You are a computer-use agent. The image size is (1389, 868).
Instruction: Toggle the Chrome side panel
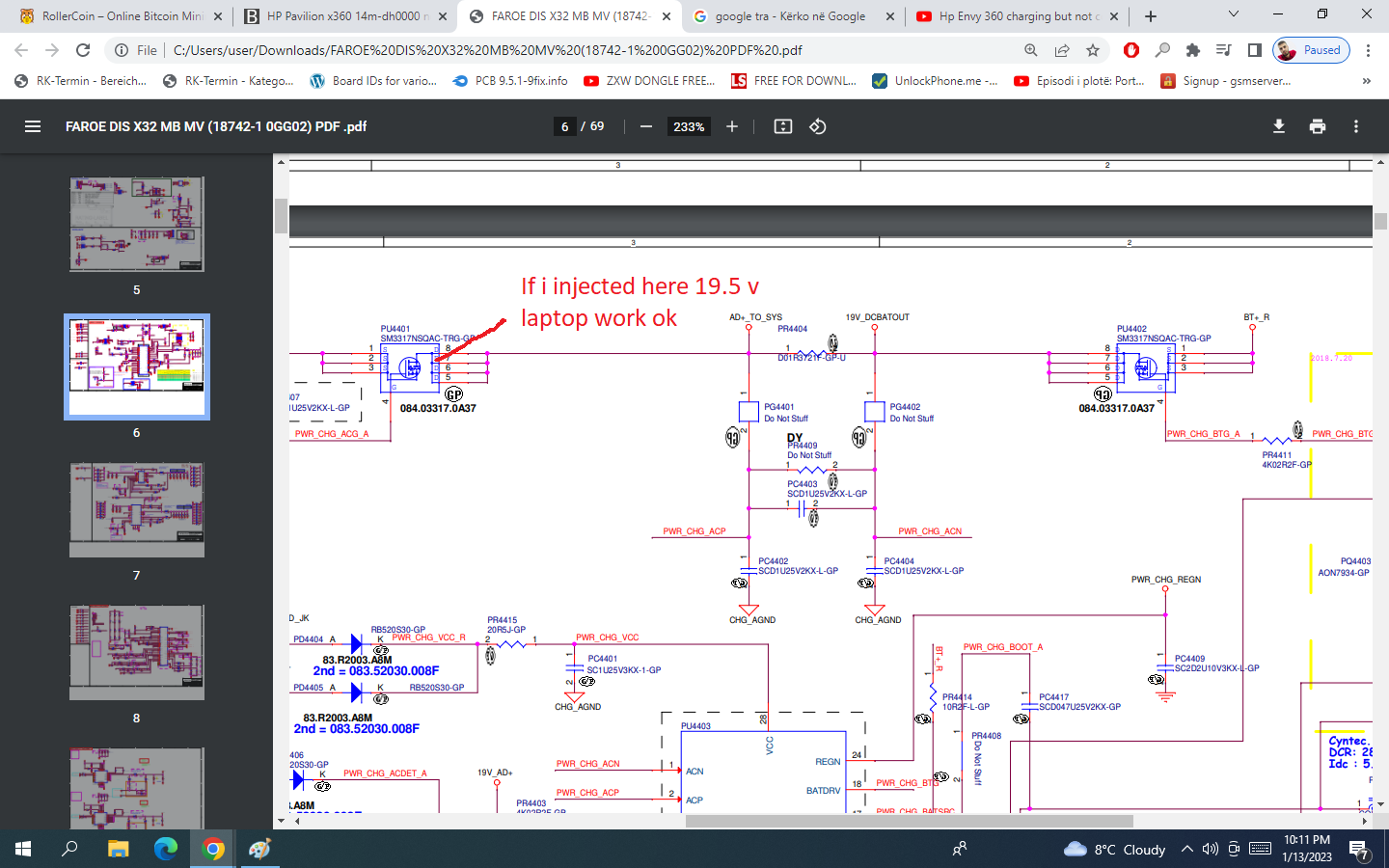coord(1255,50)
